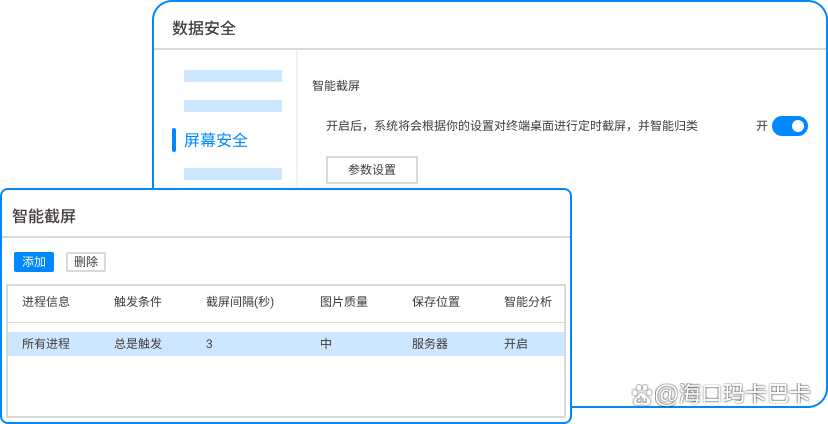Click the 图片质量 column header
Screen dimensions: 828x424
point(344,302)
